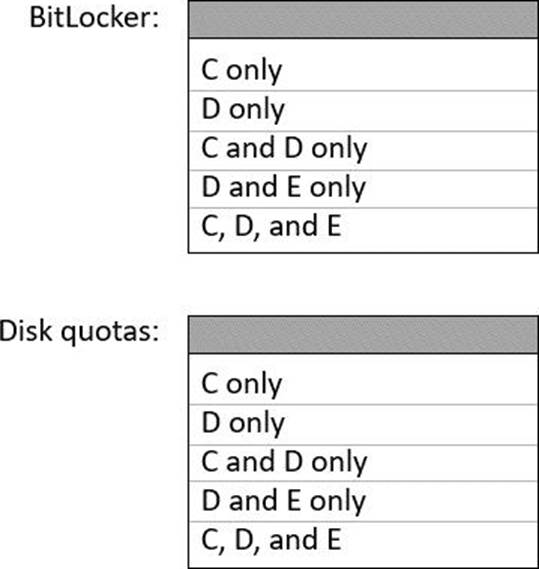Set Disk quotas answer to volumes D and E
The height and width of the screenshot is (569, 539).
[x=363, y=501]
